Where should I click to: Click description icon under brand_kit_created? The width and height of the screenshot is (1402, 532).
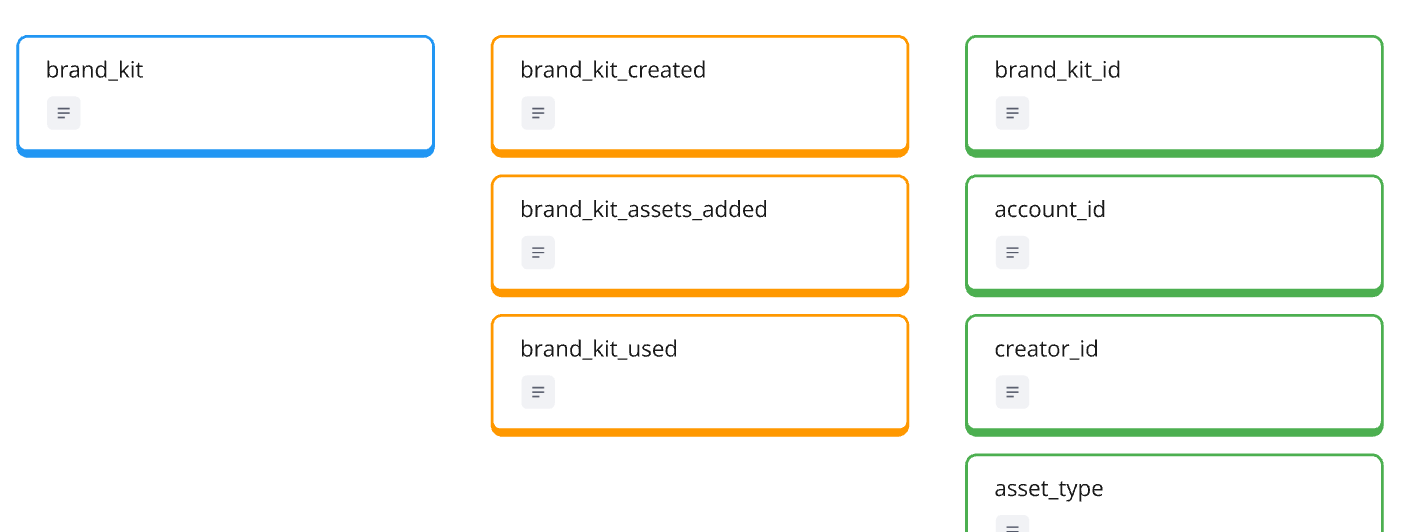coord(538,113)
